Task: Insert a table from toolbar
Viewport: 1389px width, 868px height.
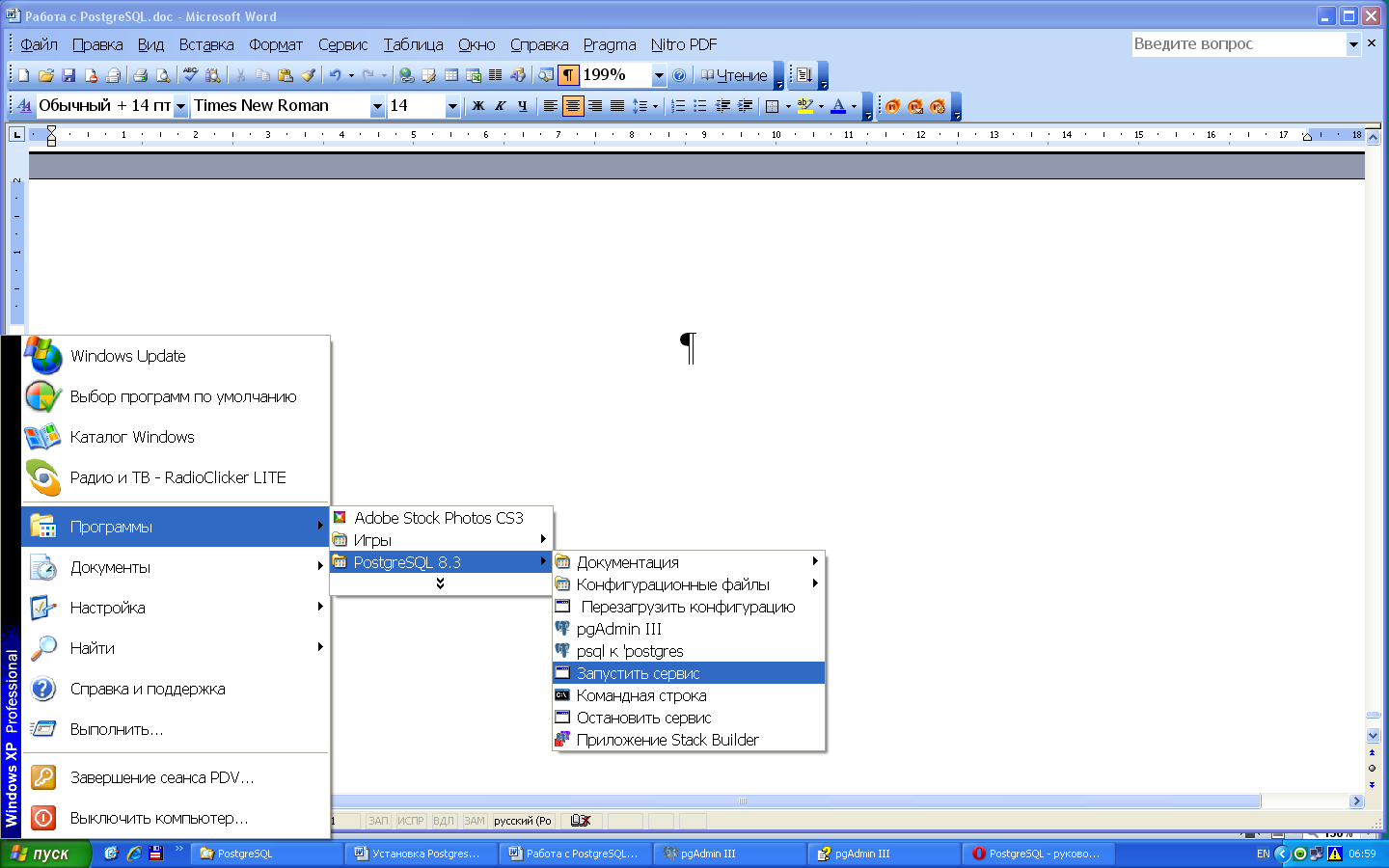Action: (x=451, y=75)
